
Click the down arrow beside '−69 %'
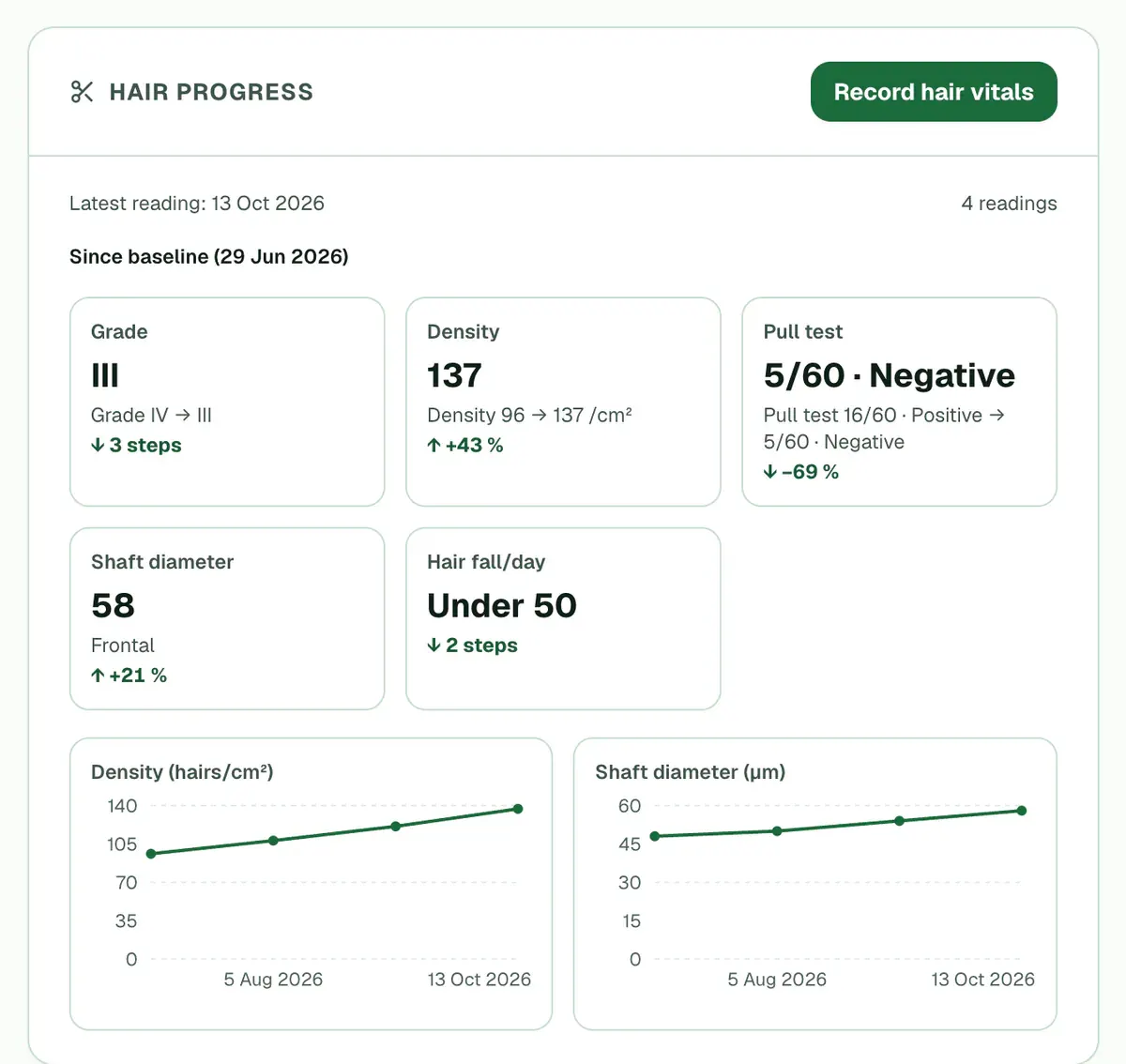click(769, 472)
